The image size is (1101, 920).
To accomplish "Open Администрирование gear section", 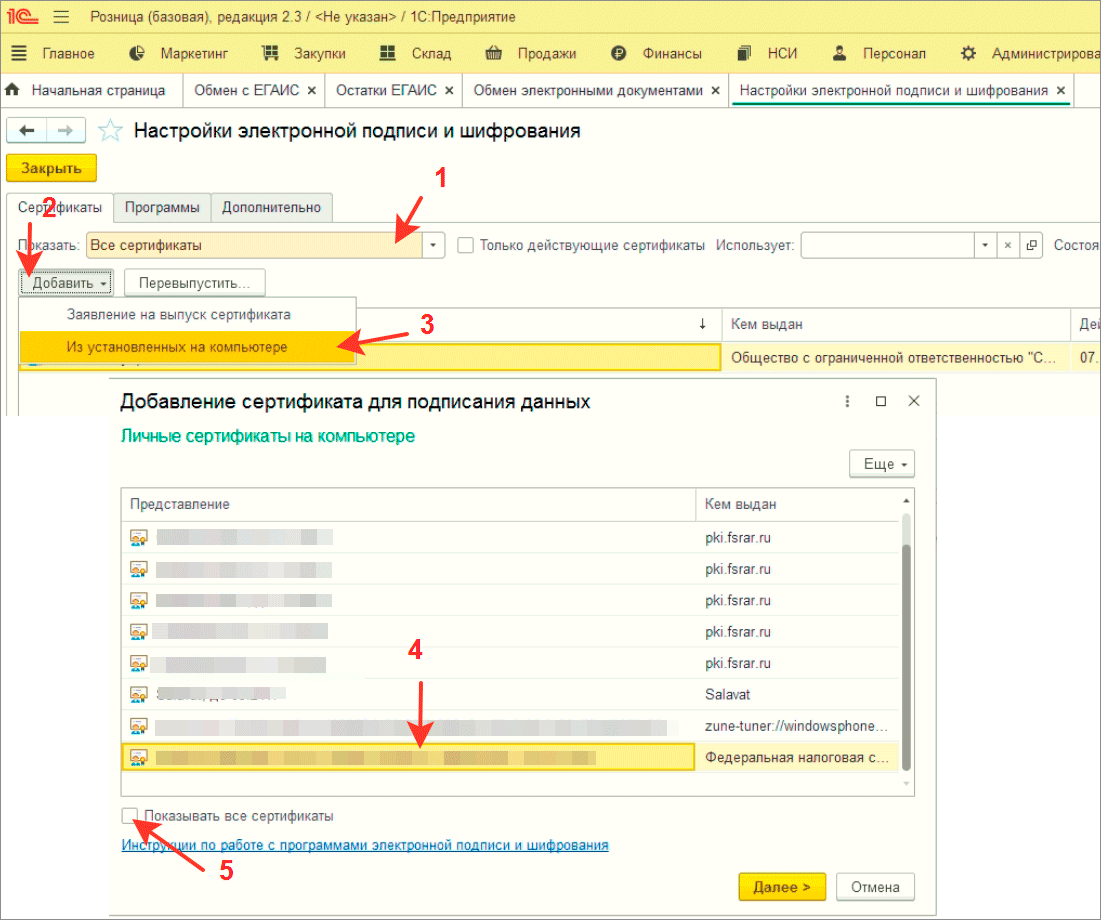I will [1029, 53].
